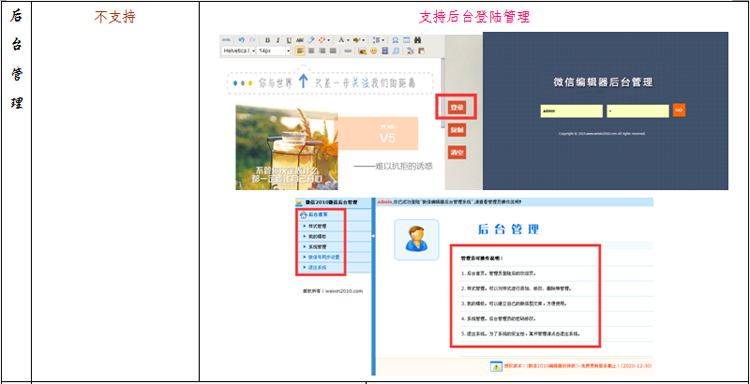This screenshot has width=750, height=384.
Task: Insert a video film icon
Action: click(385, 51)
